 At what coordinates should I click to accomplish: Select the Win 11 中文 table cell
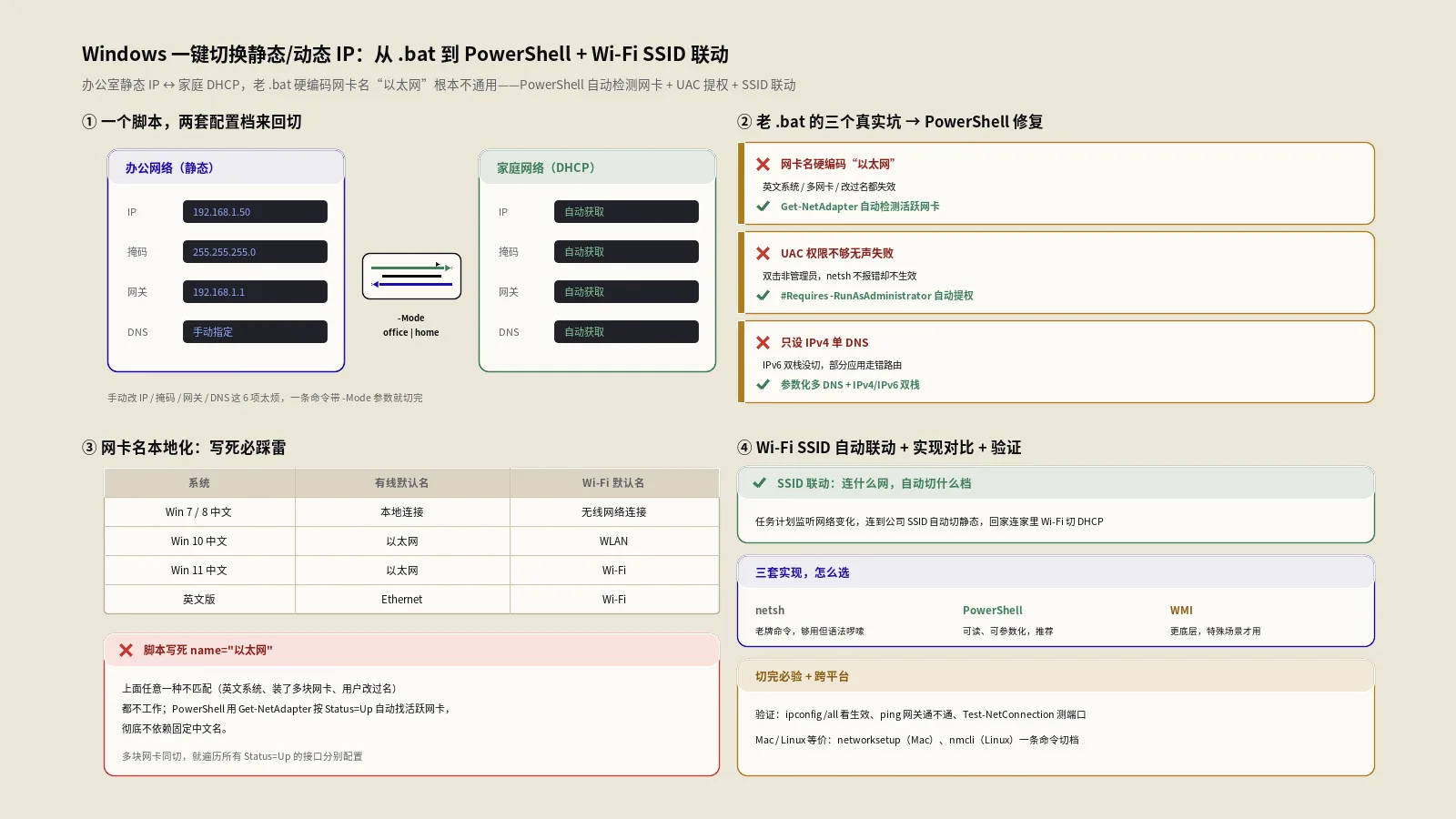[199, 571]
